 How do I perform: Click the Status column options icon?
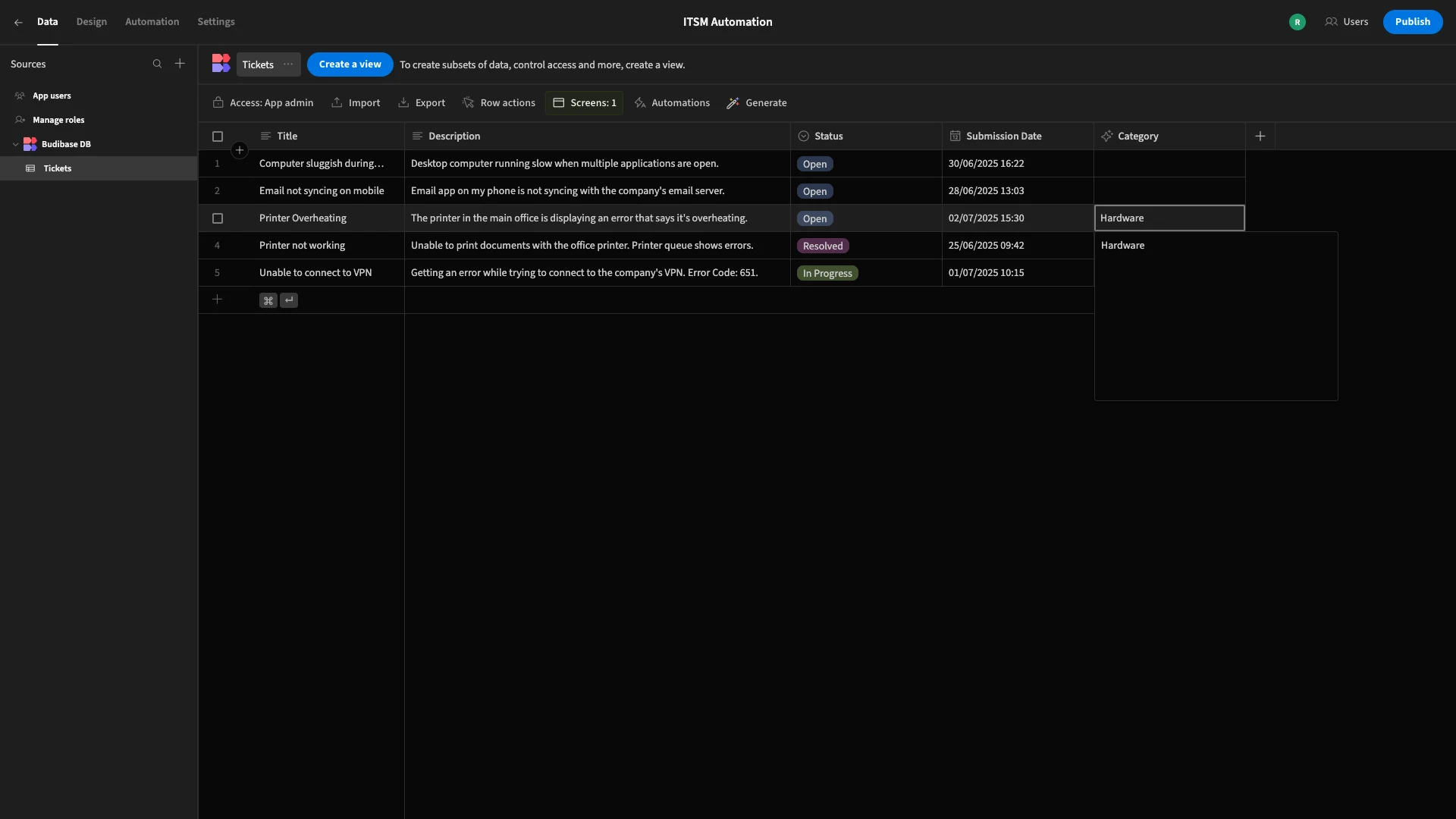coord(804,136)
